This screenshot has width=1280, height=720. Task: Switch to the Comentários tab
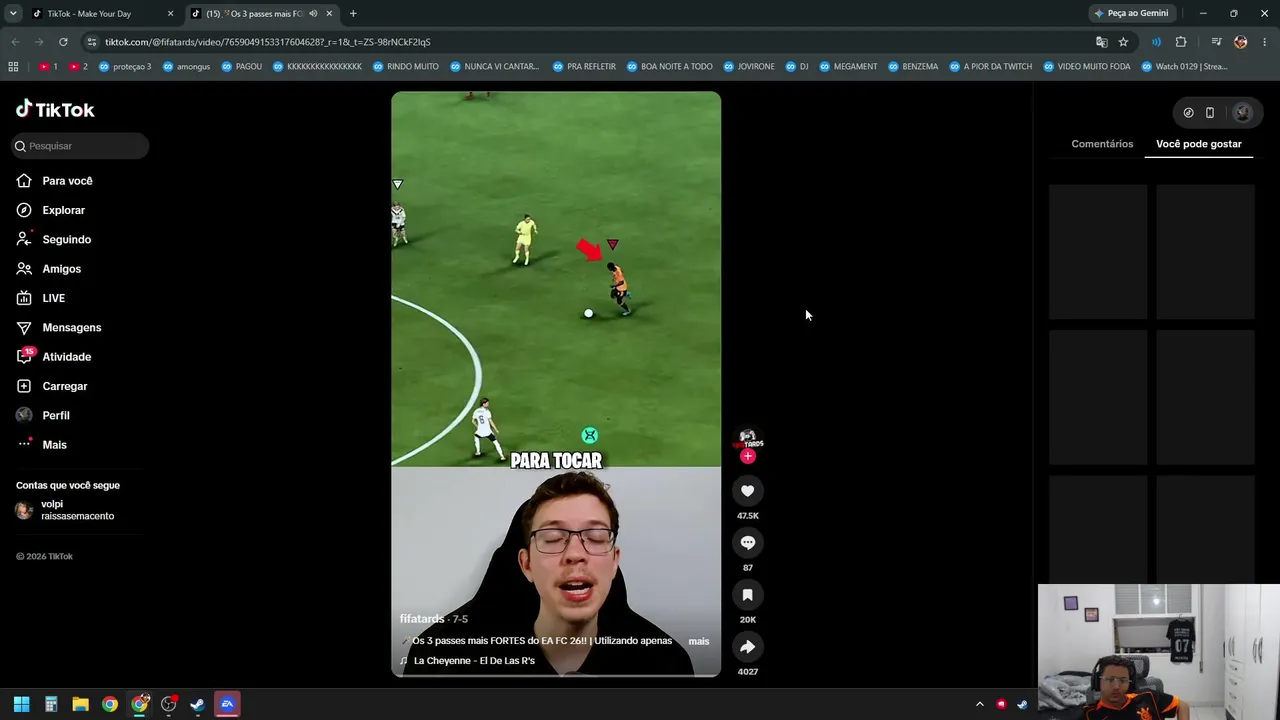(x=1102, y=144)
